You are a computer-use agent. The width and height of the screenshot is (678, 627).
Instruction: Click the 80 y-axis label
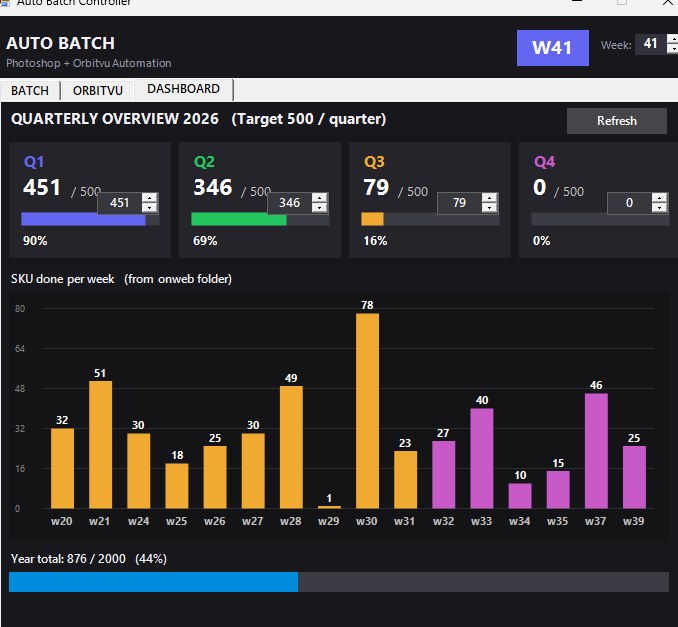pos(20,309)
